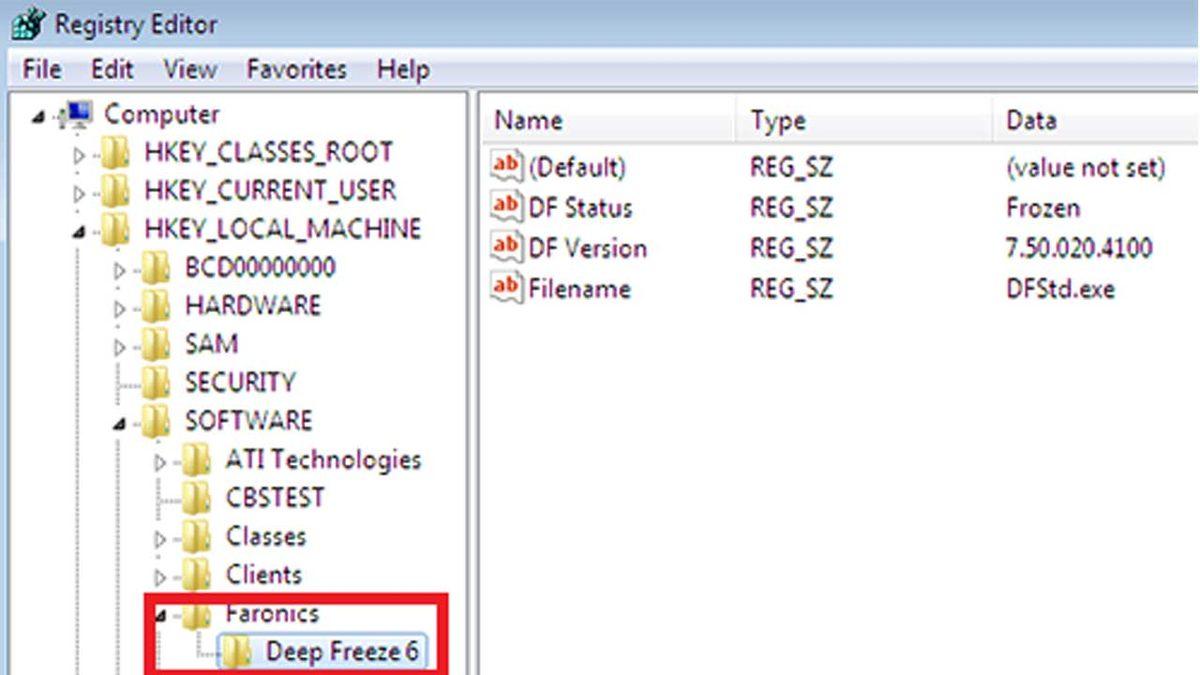Select the HKEY_CURRENT_USER key
The height and width of the screenshot is (675, 1200).
[x=270, y=190]
